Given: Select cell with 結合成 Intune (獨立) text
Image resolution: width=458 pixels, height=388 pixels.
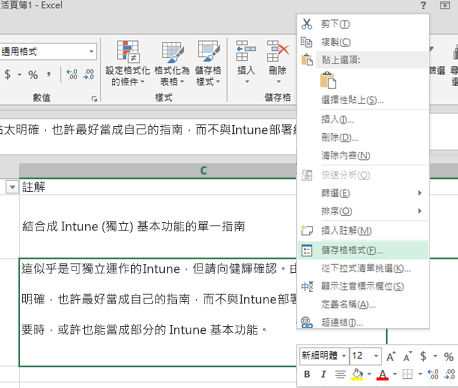Looking at the screenshot, I should coord(158,226).
